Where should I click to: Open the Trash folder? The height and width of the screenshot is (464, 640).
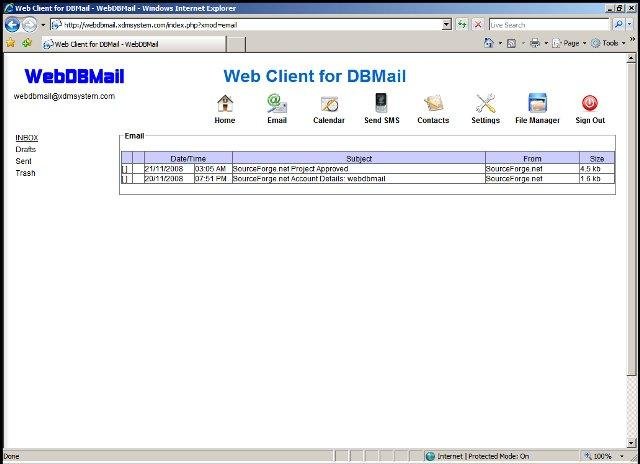[25, 173]
